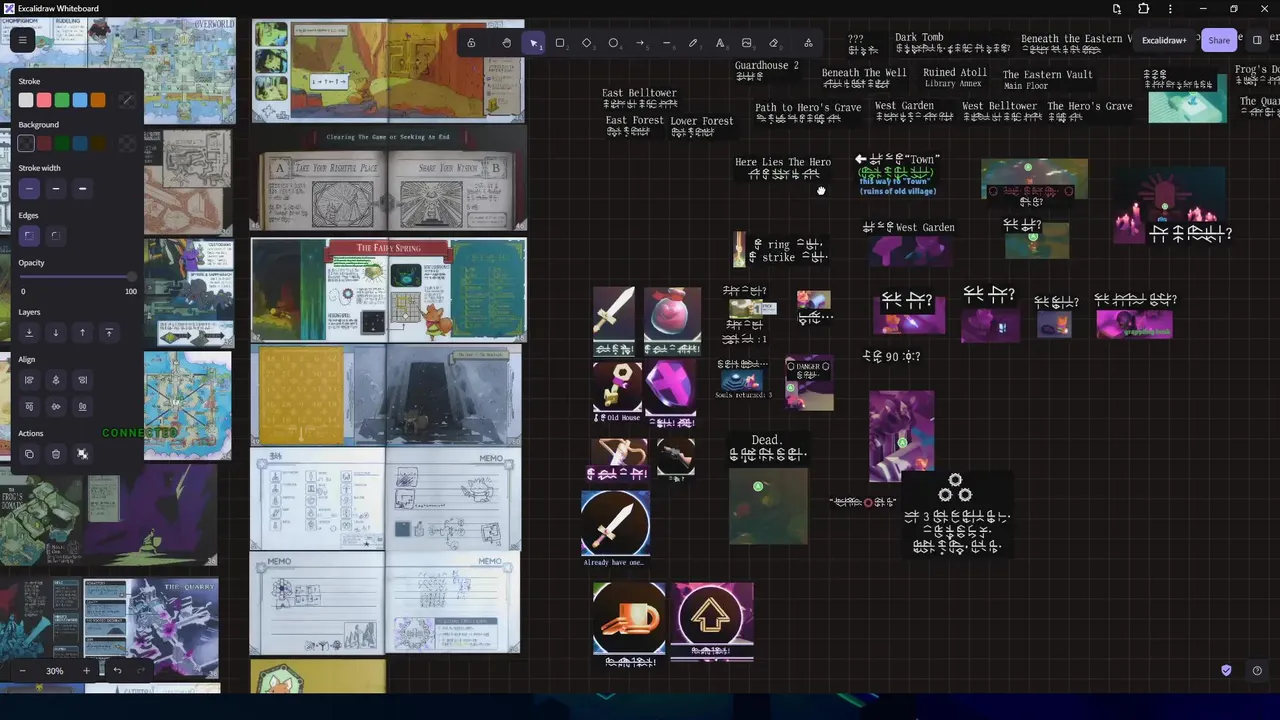Choose the dark red background swatch
The image size is (1280, 720).
pyautogui.click(x=44, y=144)
